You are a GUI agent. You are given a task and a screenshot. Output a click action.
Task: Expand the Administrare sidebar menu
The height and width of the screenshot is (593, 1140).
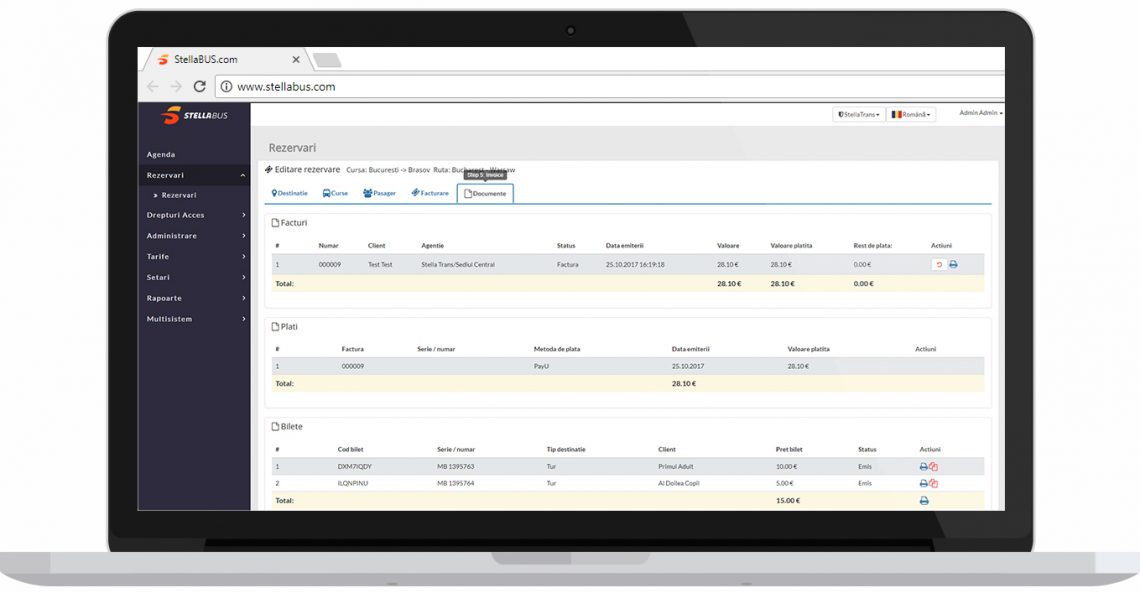coord(193,236)
